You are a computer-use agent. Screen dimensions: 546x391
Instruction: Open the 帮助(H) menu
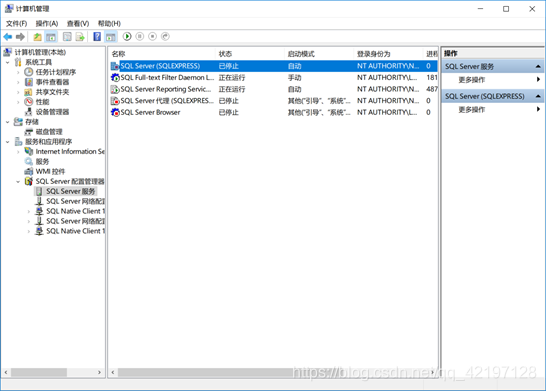tap(109, 23)
